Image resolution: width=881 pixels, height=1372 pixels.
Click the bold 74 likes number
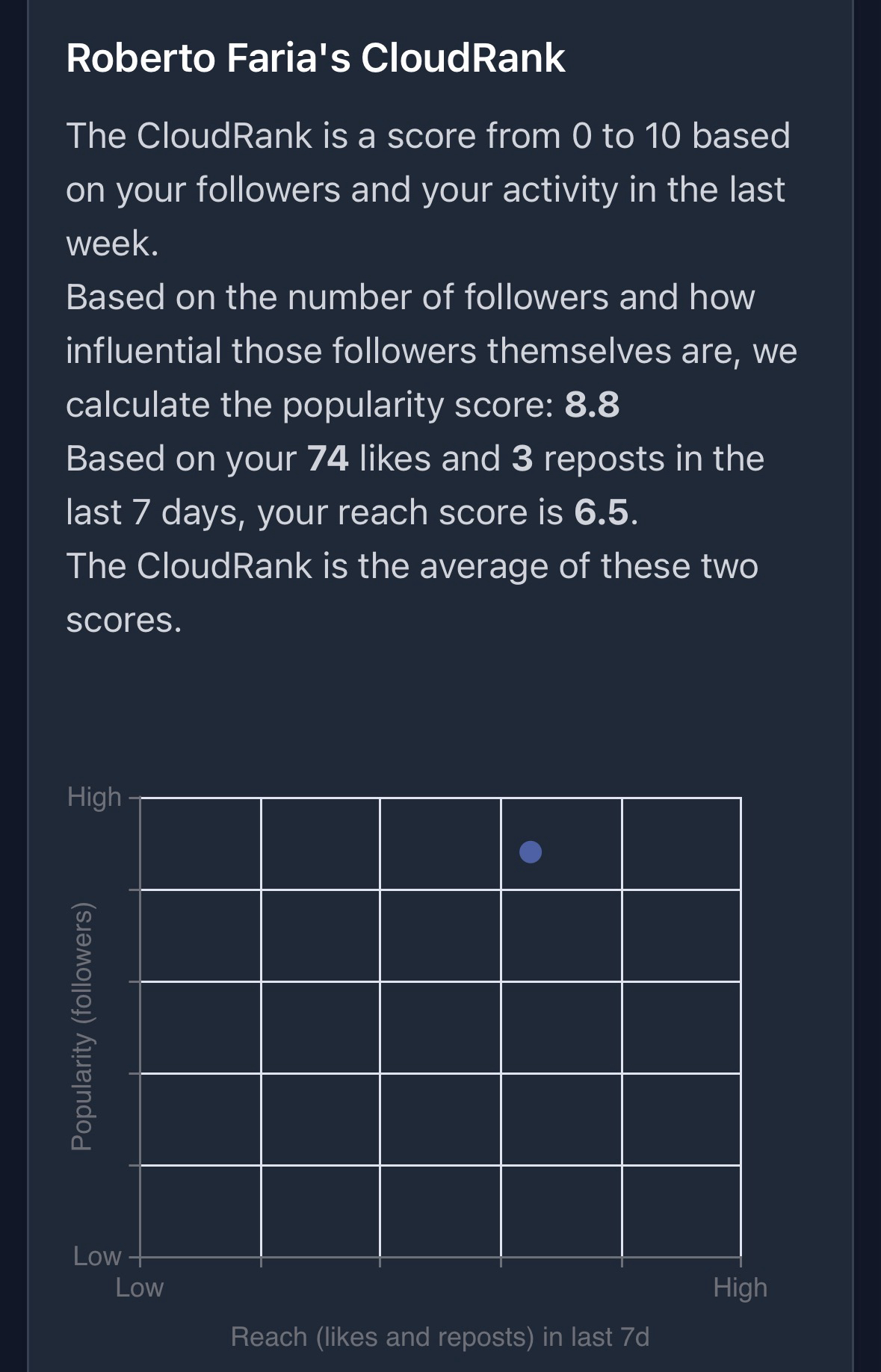click(x=328, y=459)
